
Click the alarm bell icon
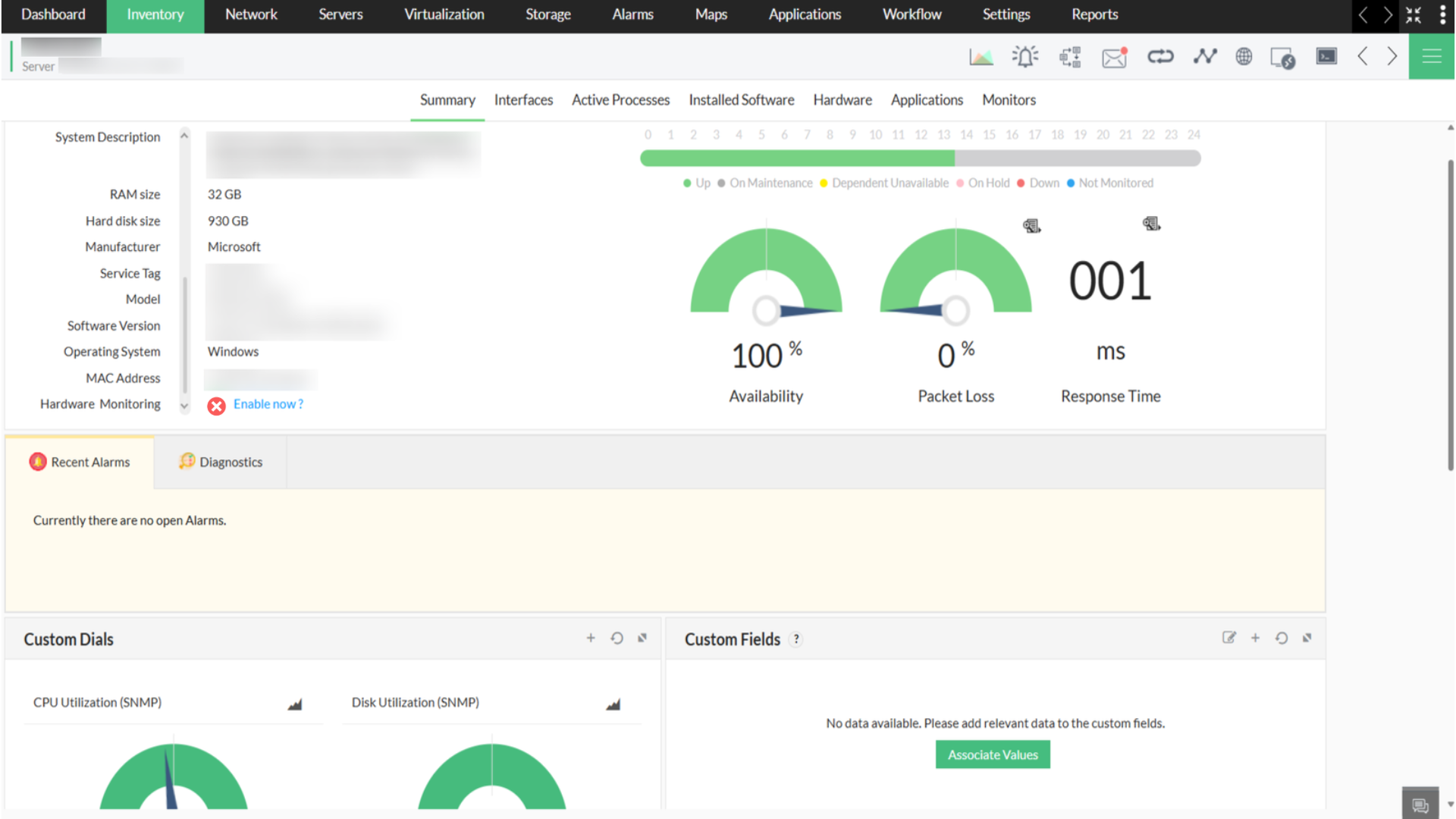[1025, 57]
